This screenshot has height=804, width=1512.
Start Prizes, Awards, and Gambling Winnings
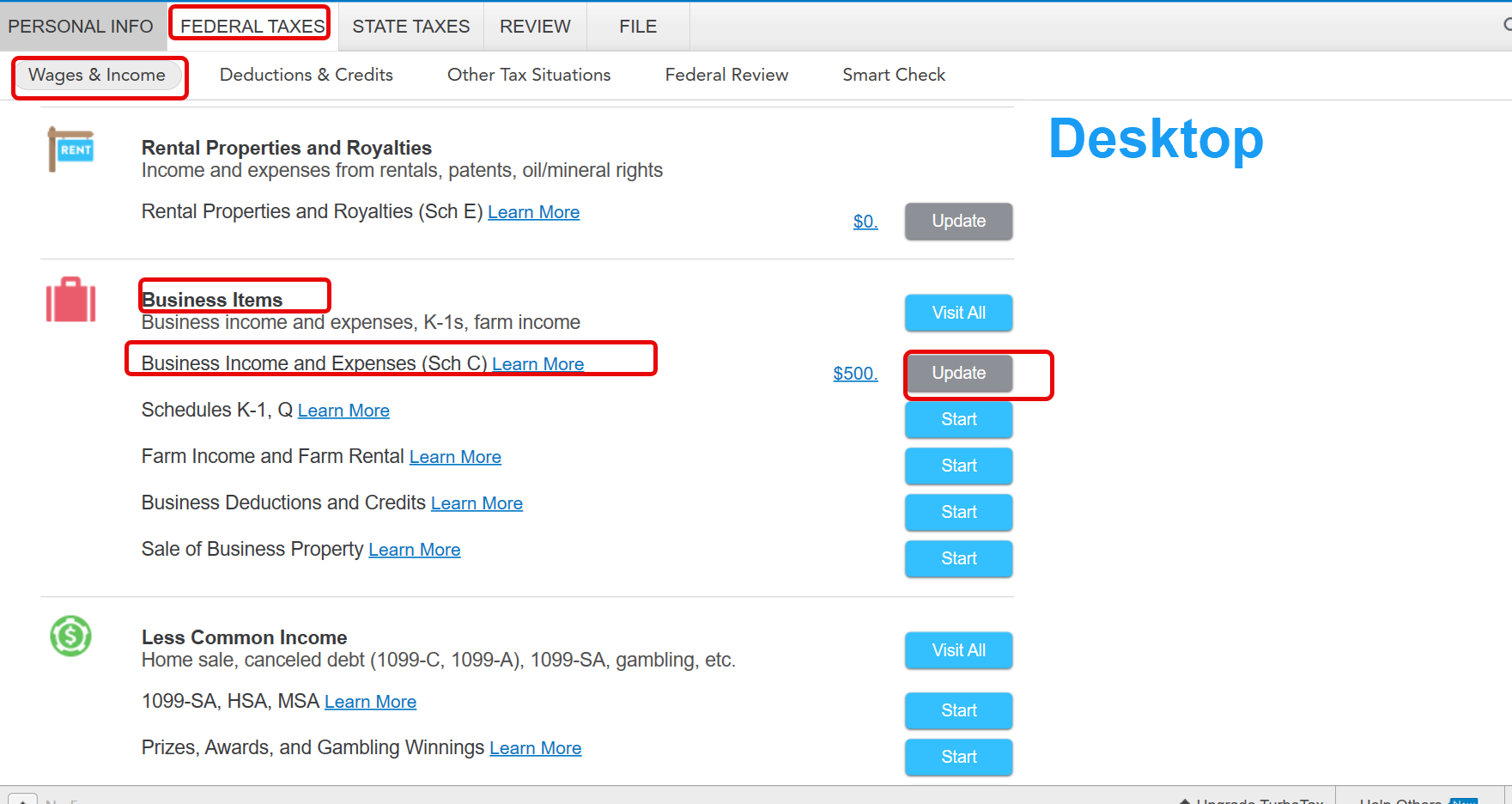[958, 758]
